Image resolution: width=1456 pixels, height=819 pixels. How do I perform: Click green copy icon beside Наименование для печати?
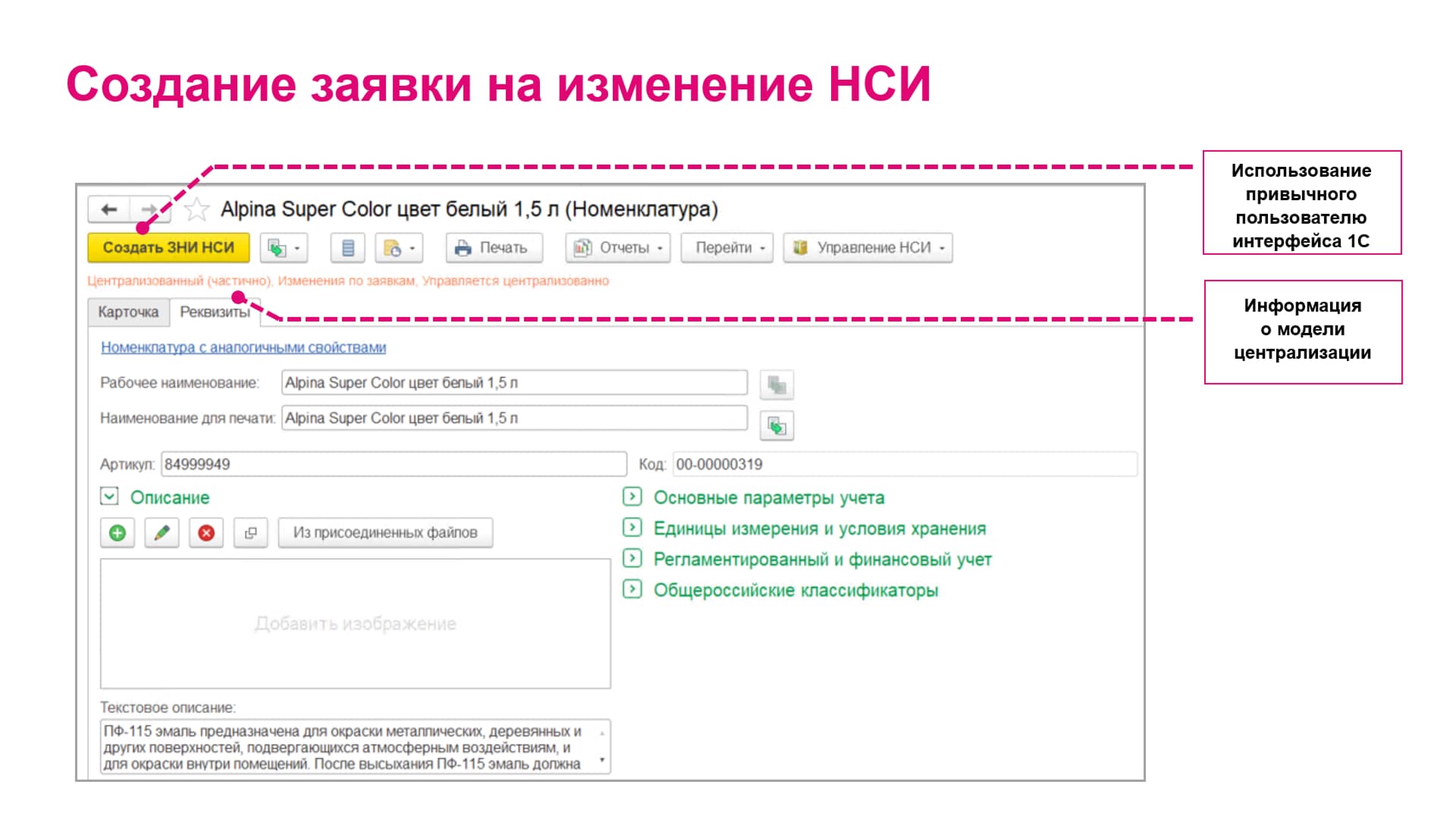pyautogui.click(x=777, y=426)
